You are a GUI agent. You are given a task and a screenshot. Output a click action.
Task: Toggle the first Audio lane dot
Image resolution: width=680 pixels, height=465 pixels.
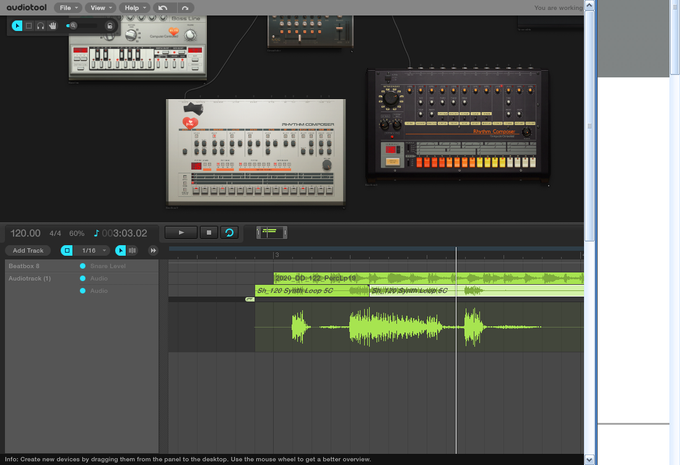click(82, 278)
